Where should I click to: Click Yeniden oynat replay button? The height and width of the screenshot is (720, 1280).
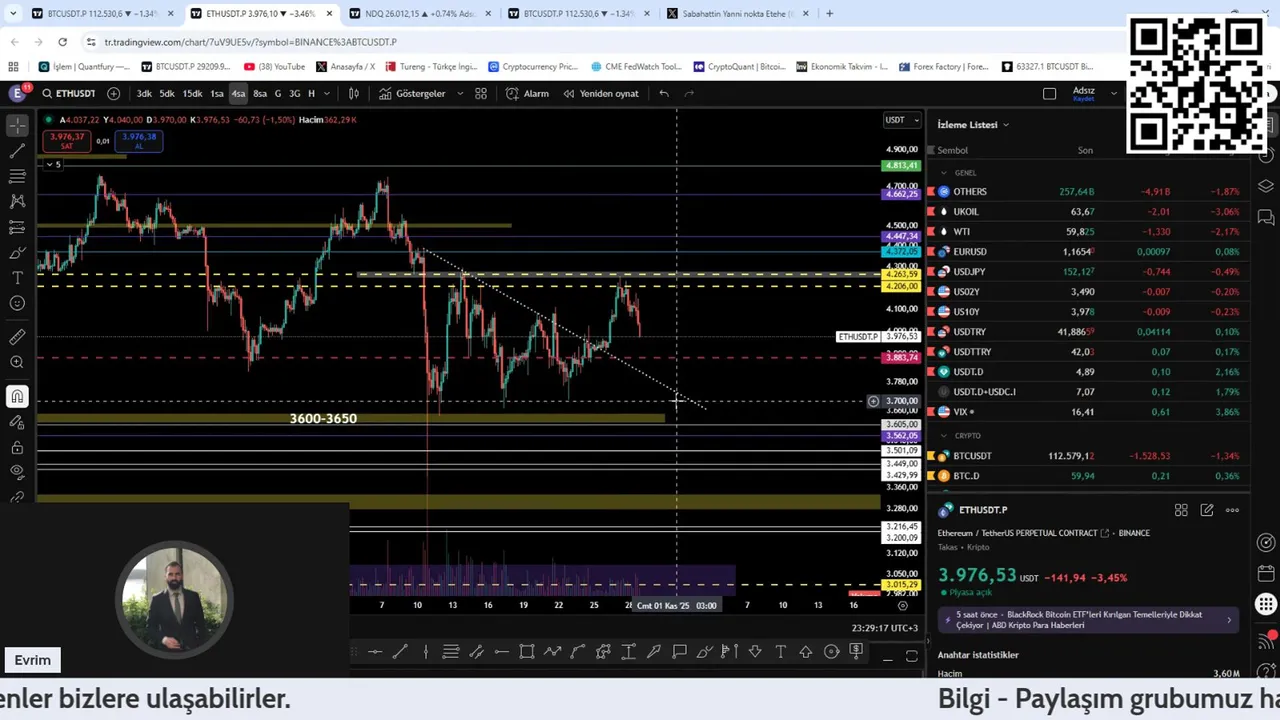[600, 93]
